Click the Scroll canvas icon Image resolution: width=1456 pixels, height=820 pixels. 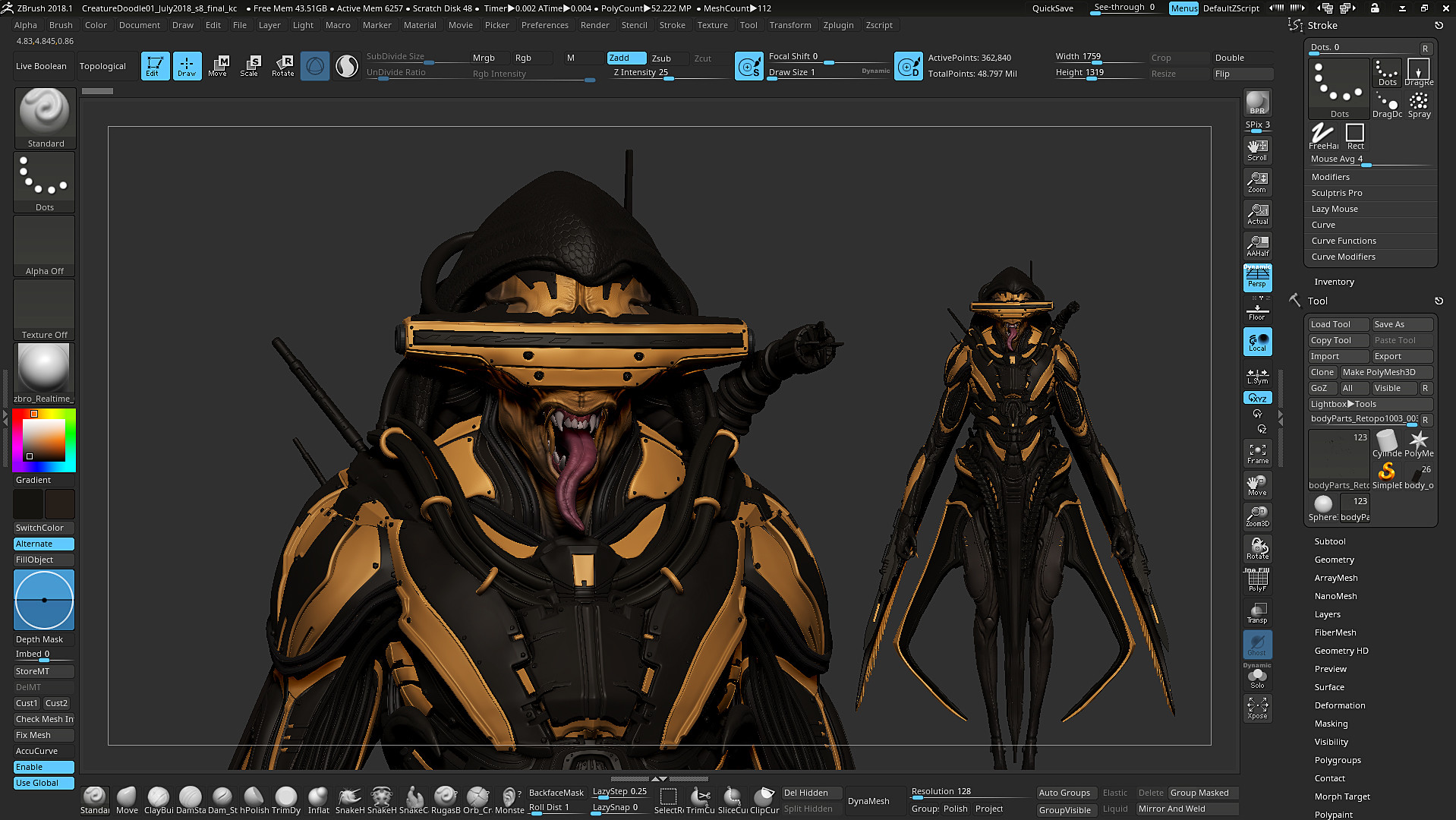pyautogui.click(x=1257, y=150)
